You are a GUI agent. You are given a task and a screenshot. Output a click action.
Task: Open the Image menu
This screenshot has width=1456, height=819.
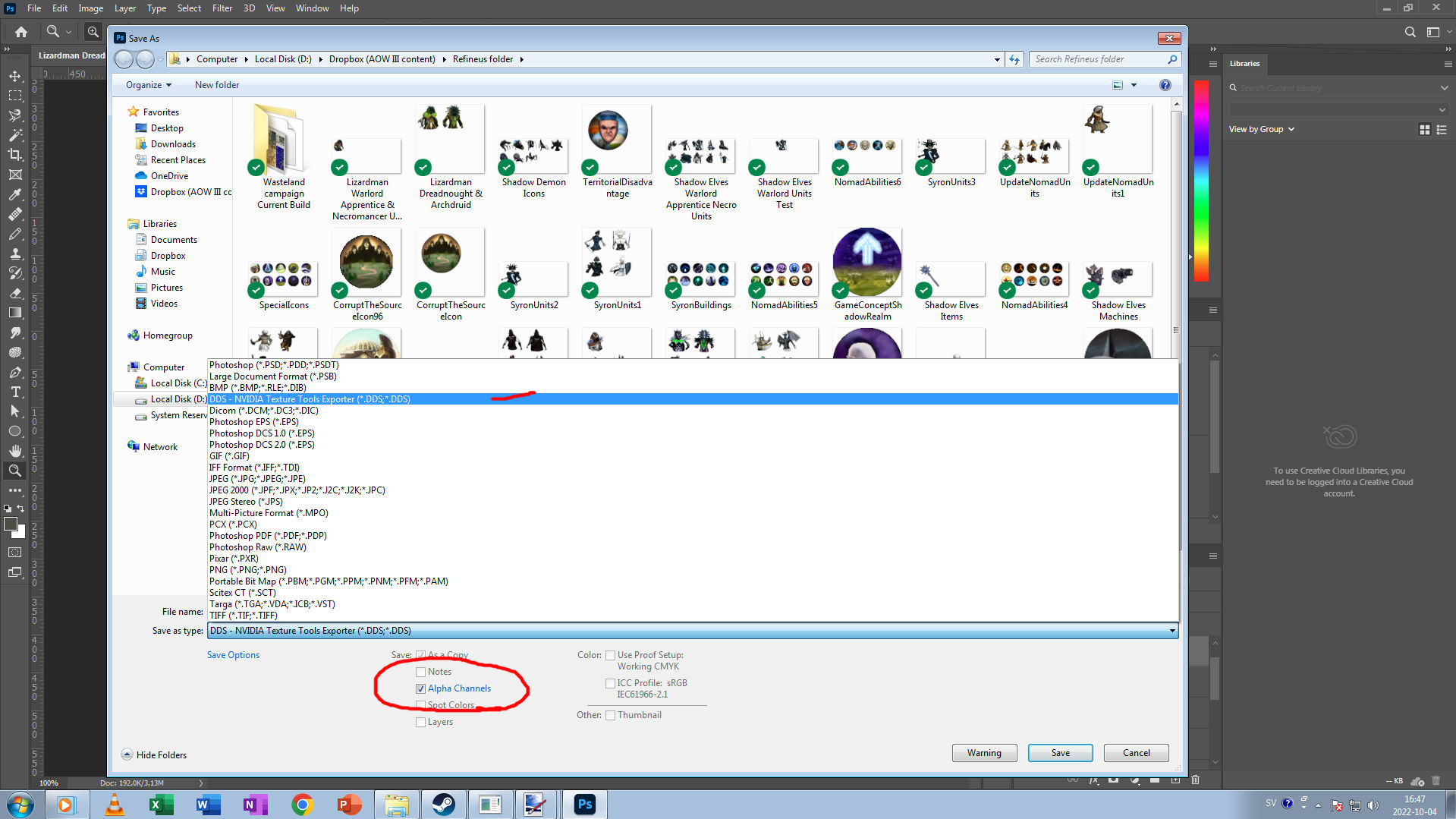tap(90, 8)
